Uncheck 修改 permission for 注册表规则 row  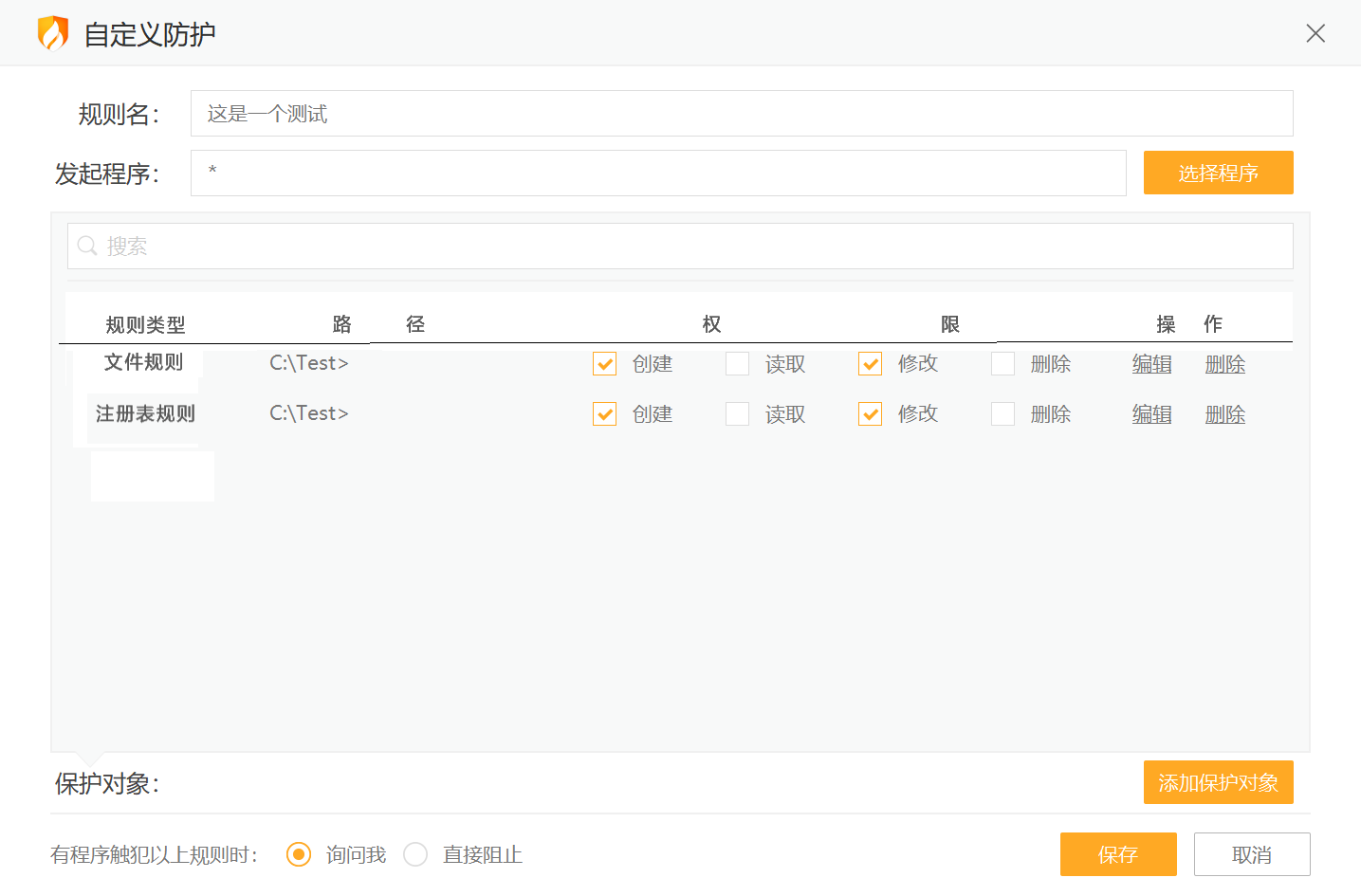click(870, 413)
